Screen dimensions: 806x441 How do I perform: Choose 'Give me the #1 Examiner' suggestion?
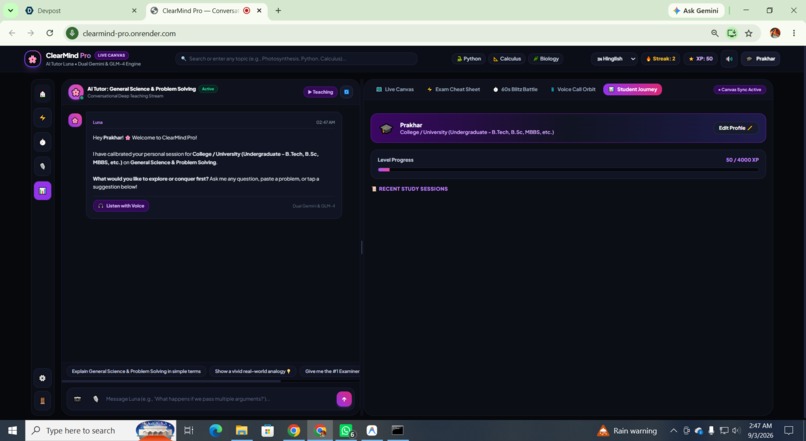click(330, 371)
